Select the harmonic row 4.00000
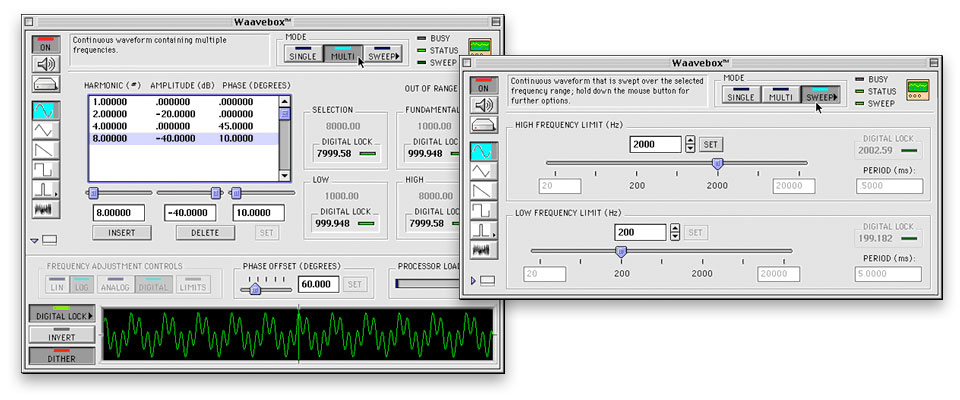The height and width of the screenshot is (400, 960). (183, 126)
